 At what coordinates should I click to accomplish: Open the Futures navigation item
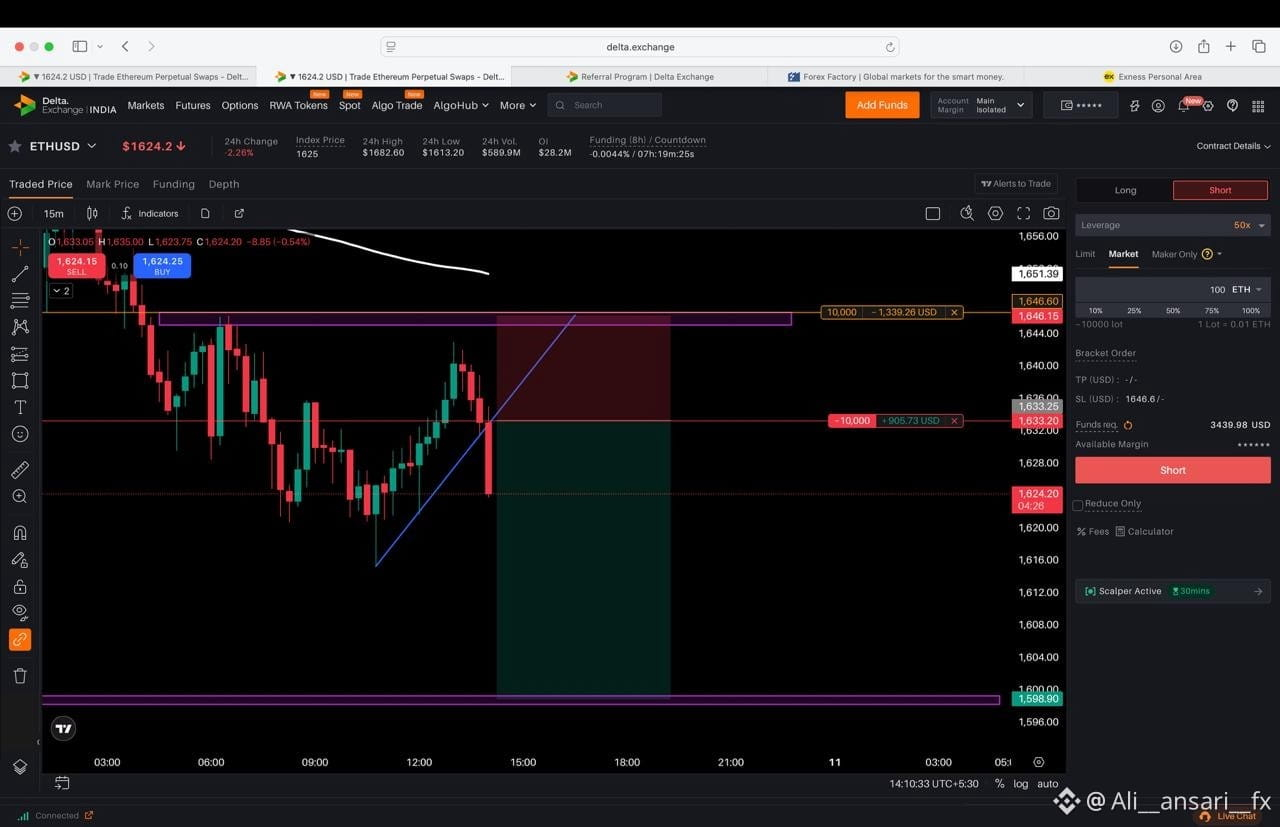(x=193, y=105)
